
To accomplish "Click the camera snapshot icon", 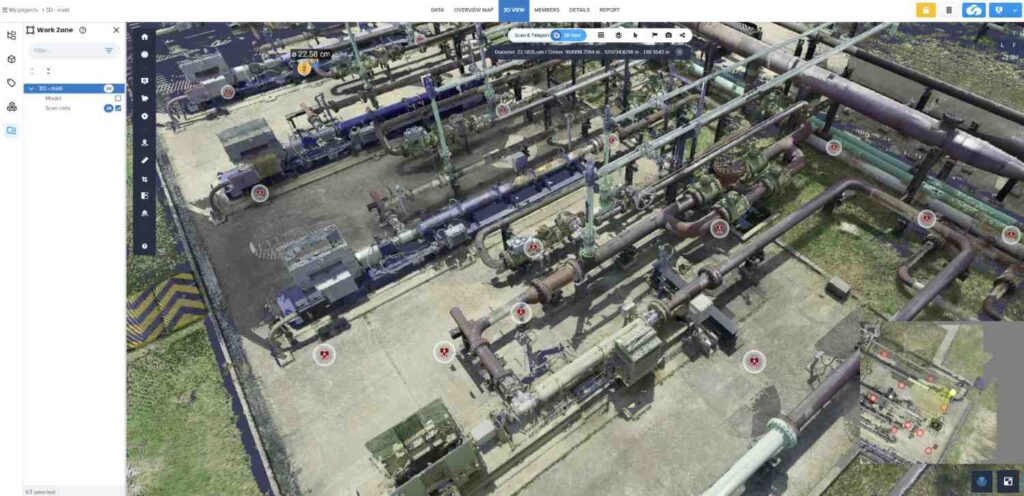I will tap(668, 35).
